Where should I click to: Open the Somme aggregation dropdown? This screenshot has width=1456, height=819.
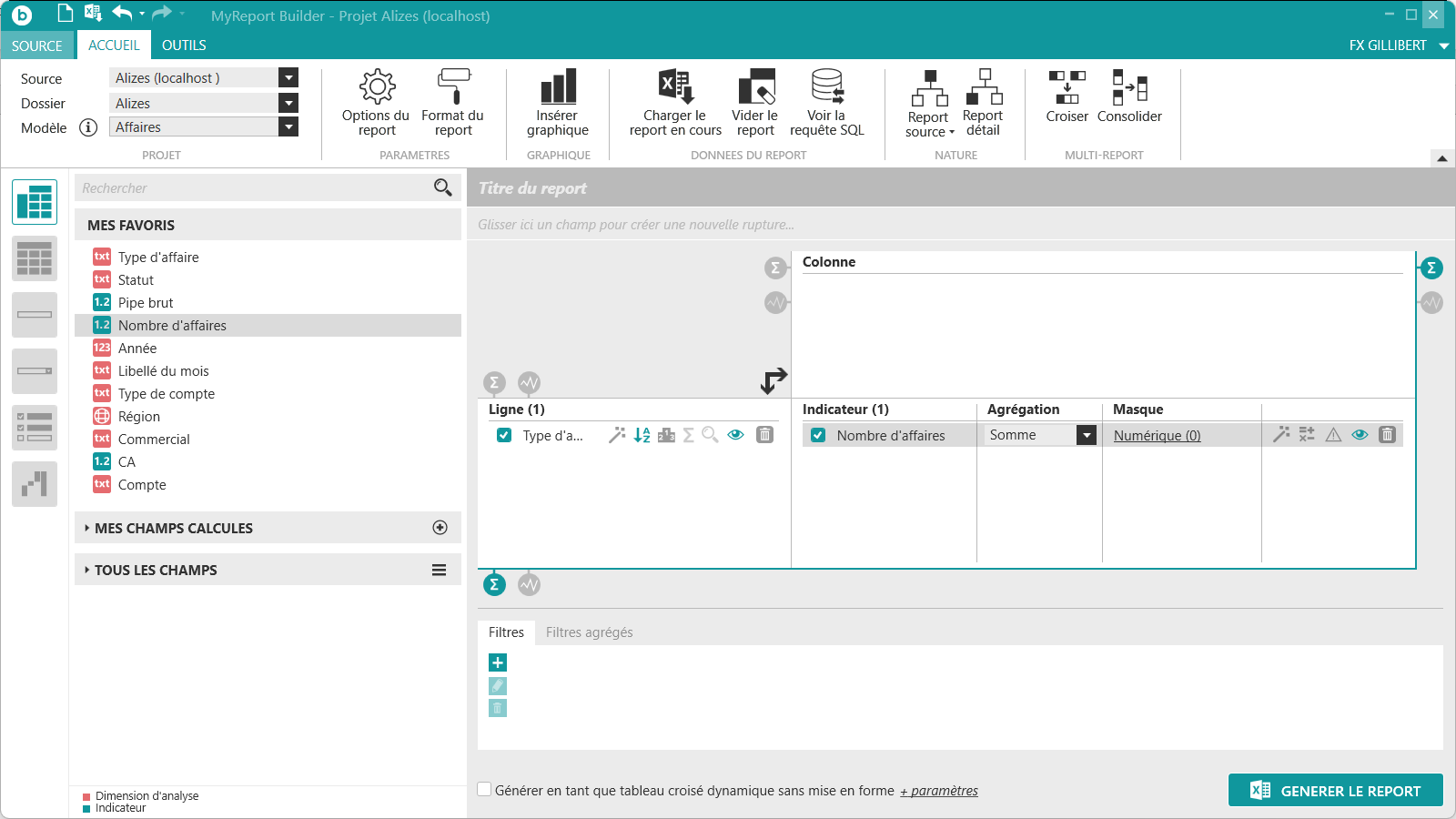pos(1086,435)
